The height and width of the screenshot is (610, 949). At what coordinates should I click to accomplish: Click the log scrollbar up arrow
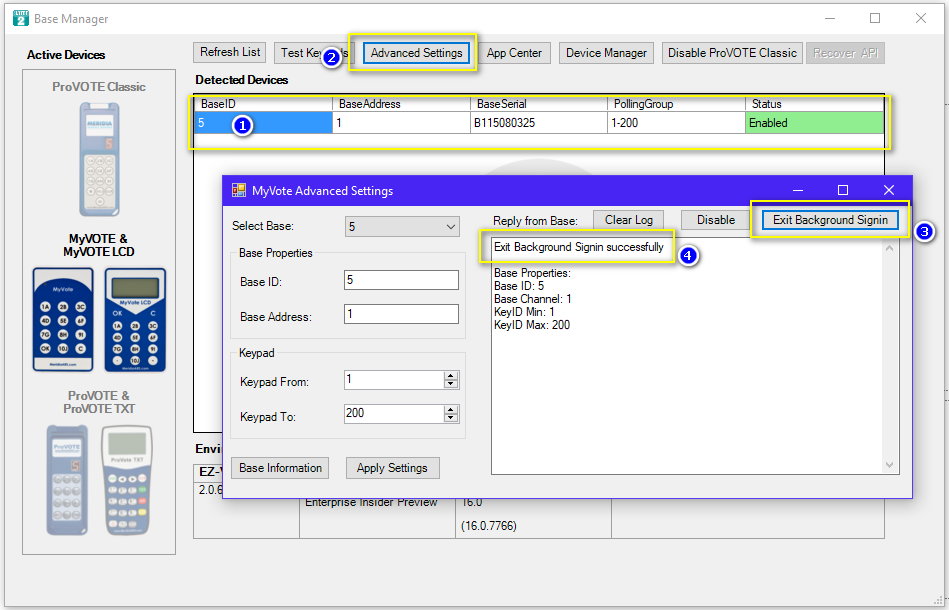(889, 248)
